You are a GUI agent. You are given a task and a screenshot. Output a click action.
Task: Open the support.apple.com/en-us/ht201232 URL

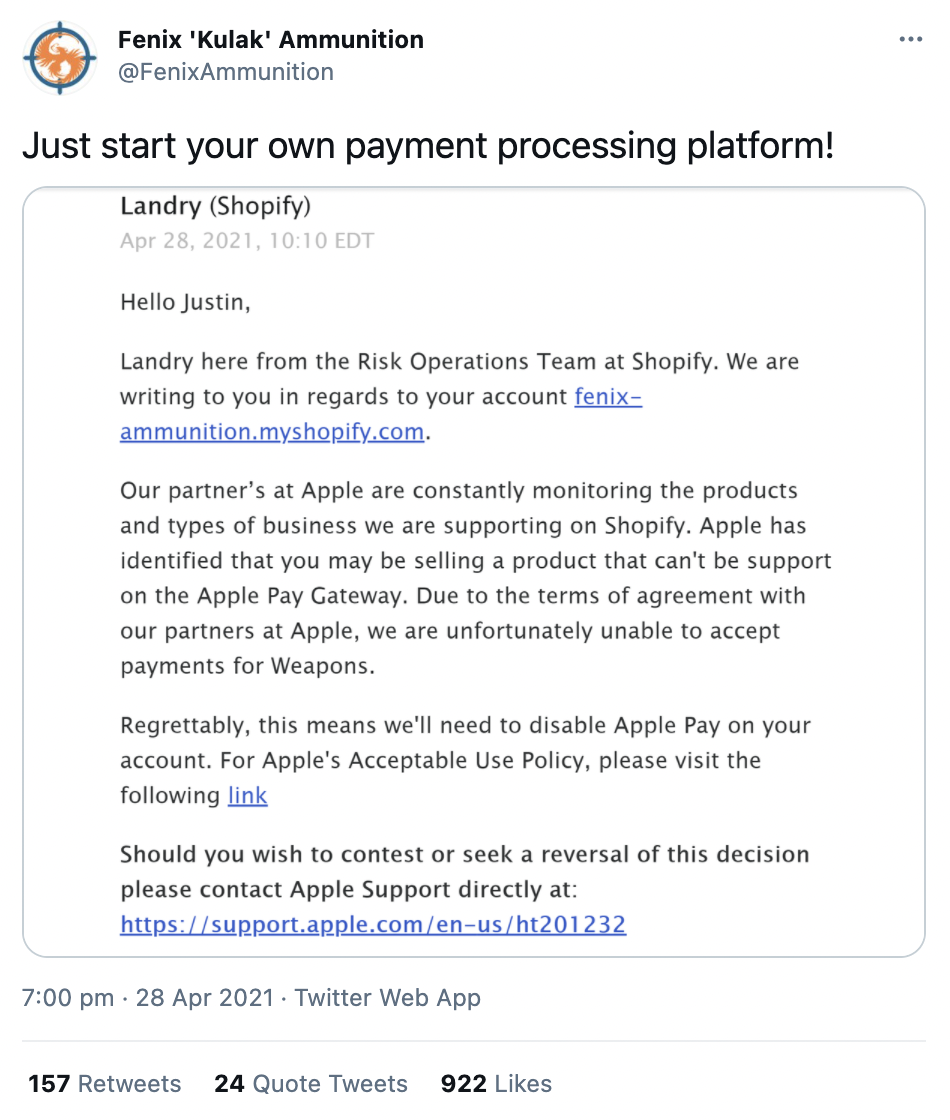pyautogui.click(x=373, y=924)
